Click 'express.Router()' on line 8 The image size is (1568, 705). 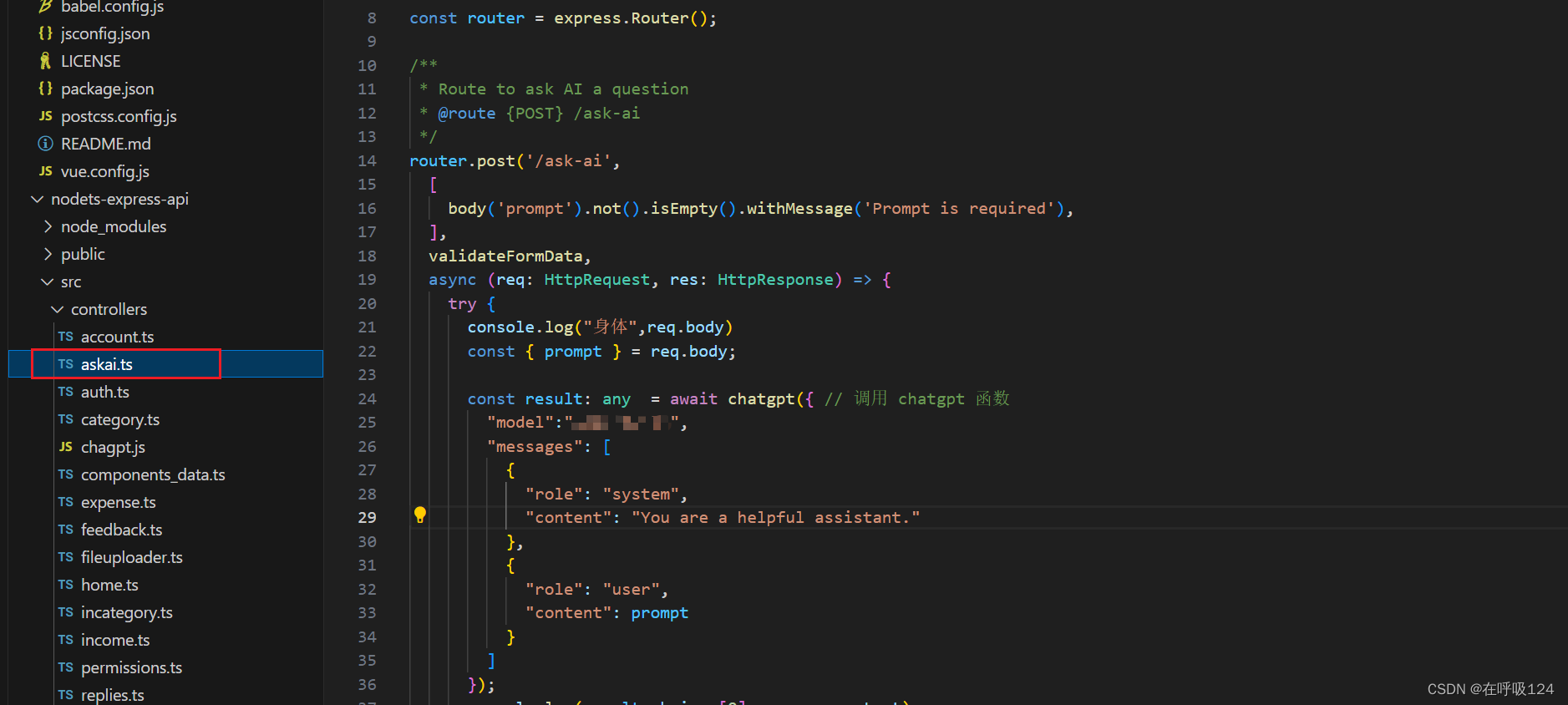[x=631, y=18]
